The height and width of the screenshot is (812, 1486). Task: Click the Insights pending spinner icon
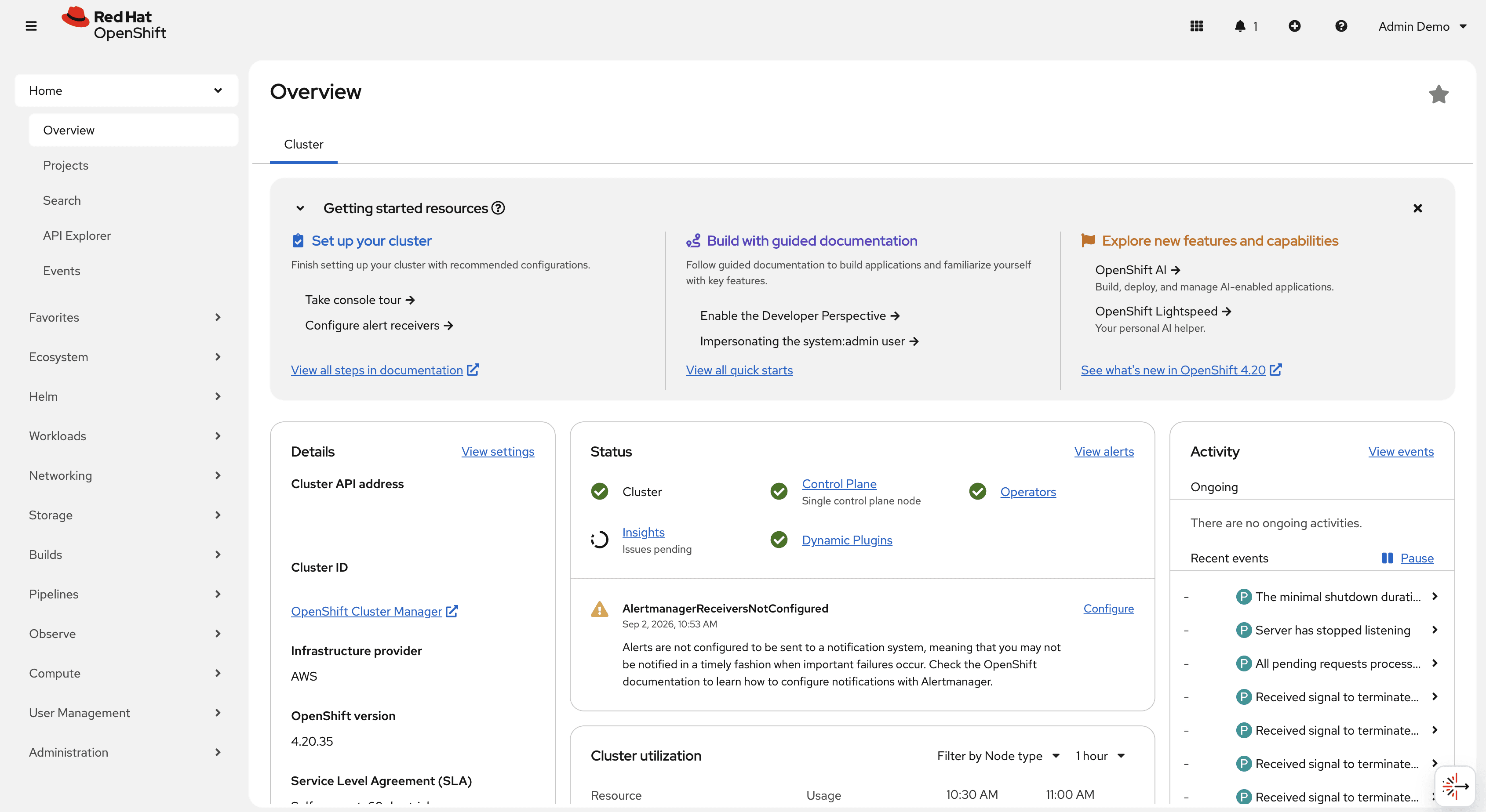599,540
